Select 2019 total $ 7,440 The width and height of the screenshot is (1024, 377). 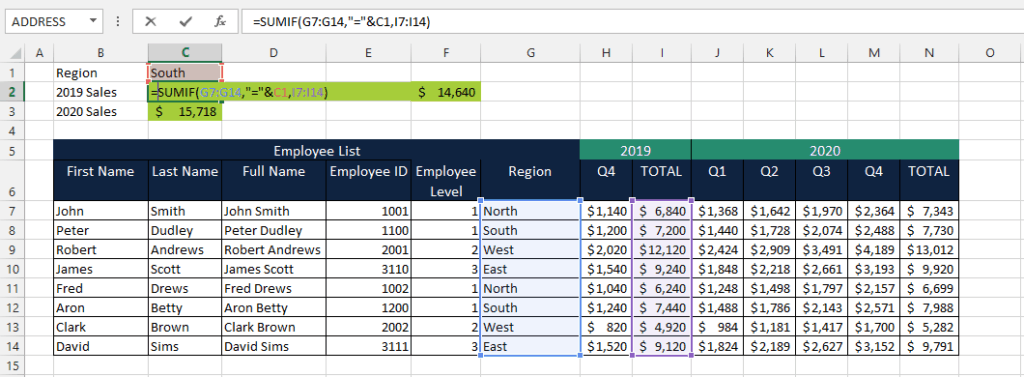pos(662,308)
